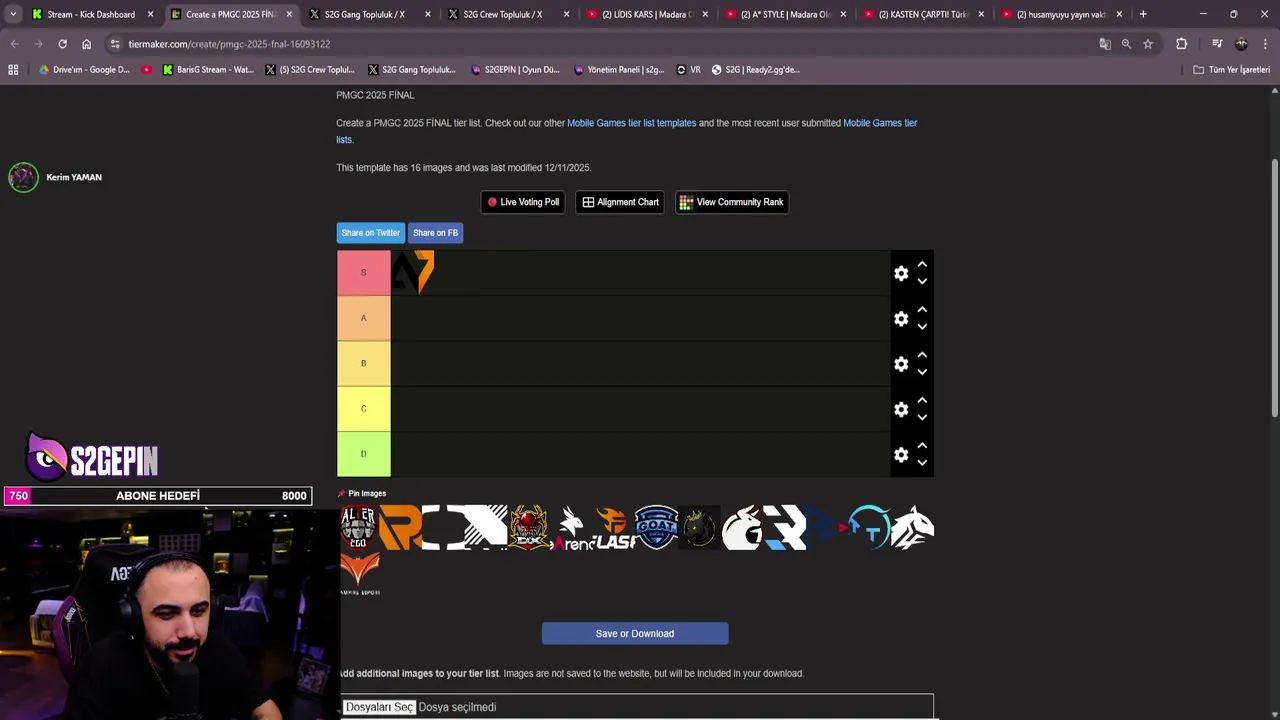This screenshot has height=720, width=1280.
Task: Open settings gear for D tier row
Action: 901,455
